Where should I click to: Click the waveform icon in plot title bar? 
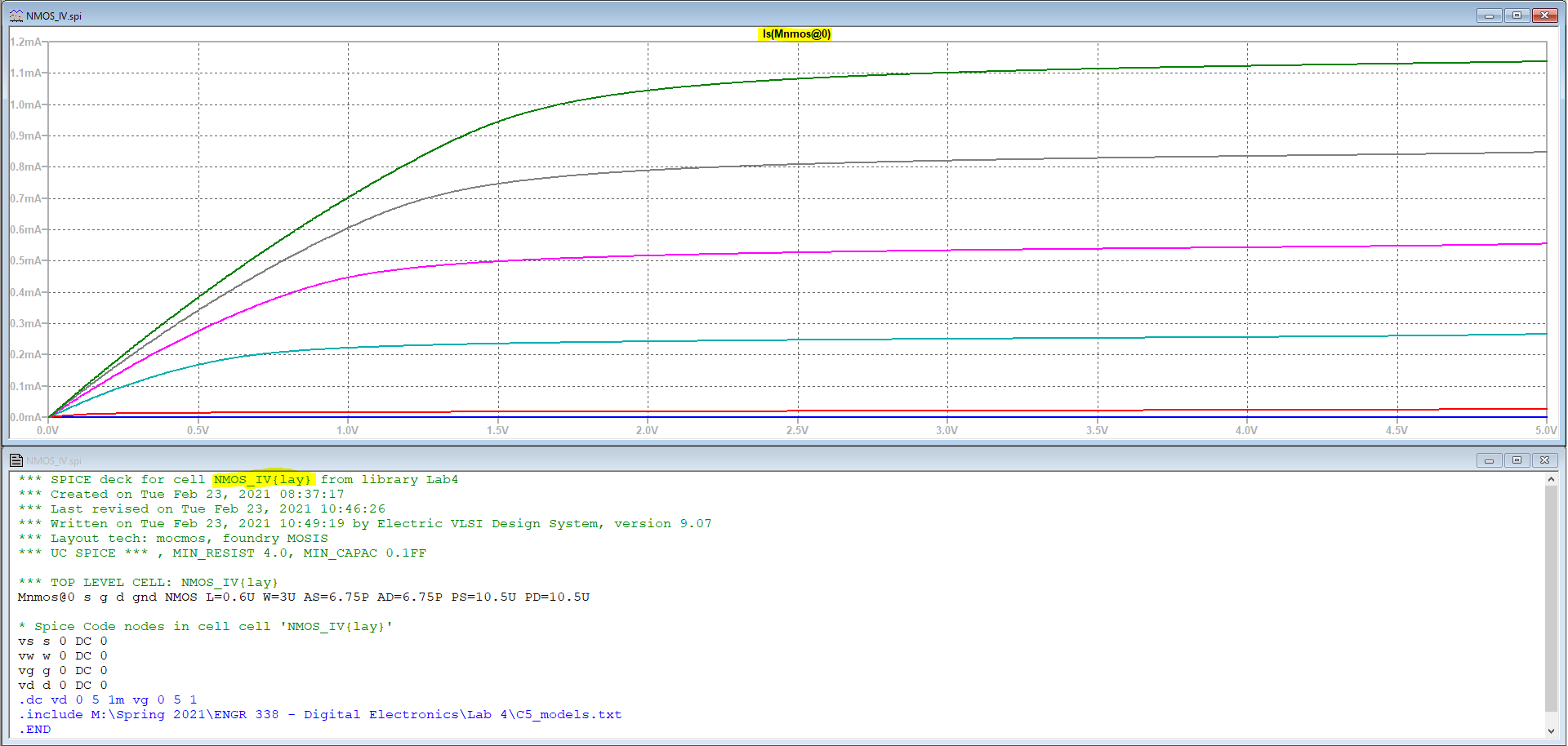[16, 16]
